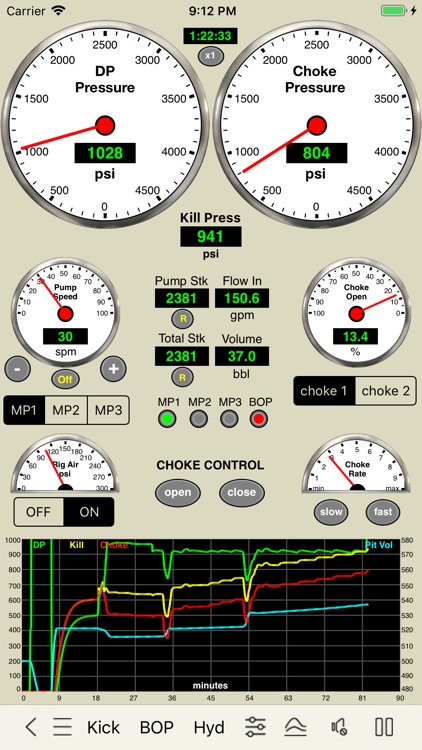Open the sliders settings icon
Viewport: 422px width, 750px height.
tap(255, 727)
